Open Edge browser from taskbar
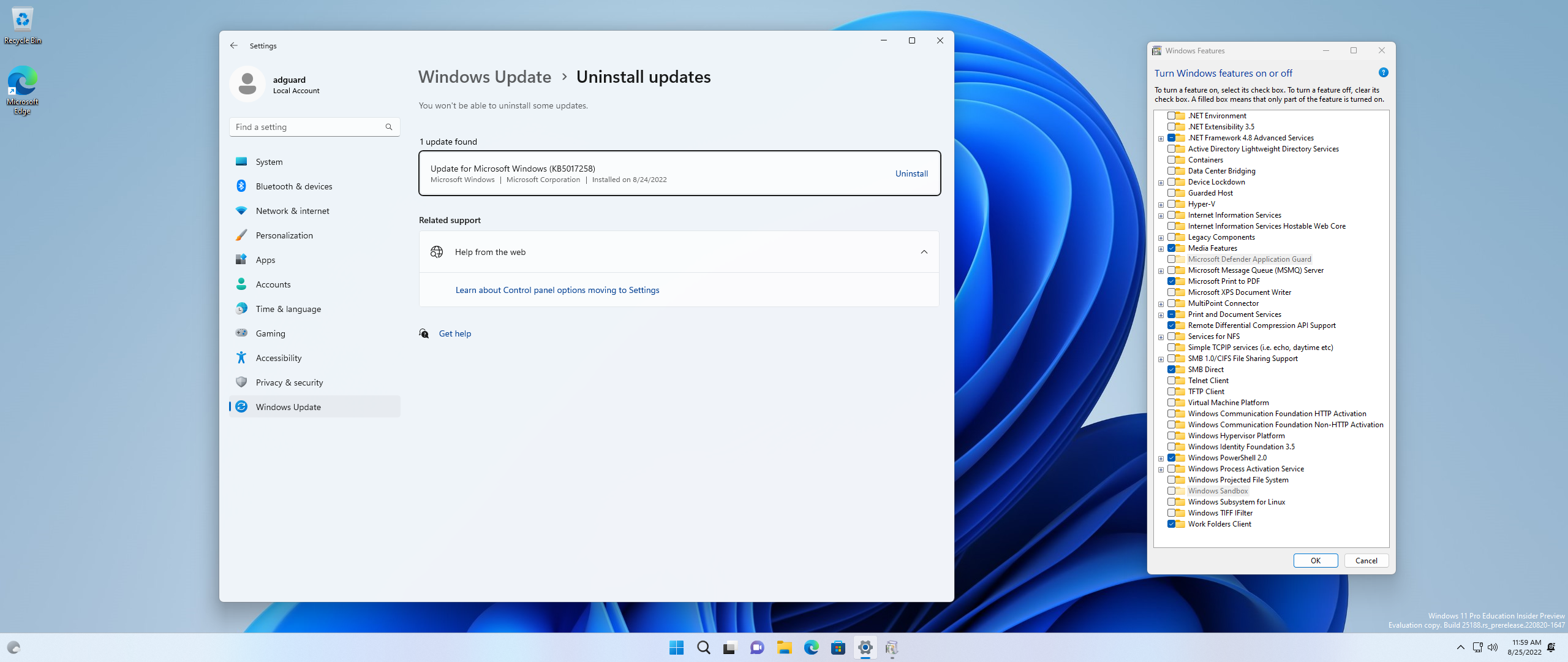The image size is (1568, 662). click(811, 647)
